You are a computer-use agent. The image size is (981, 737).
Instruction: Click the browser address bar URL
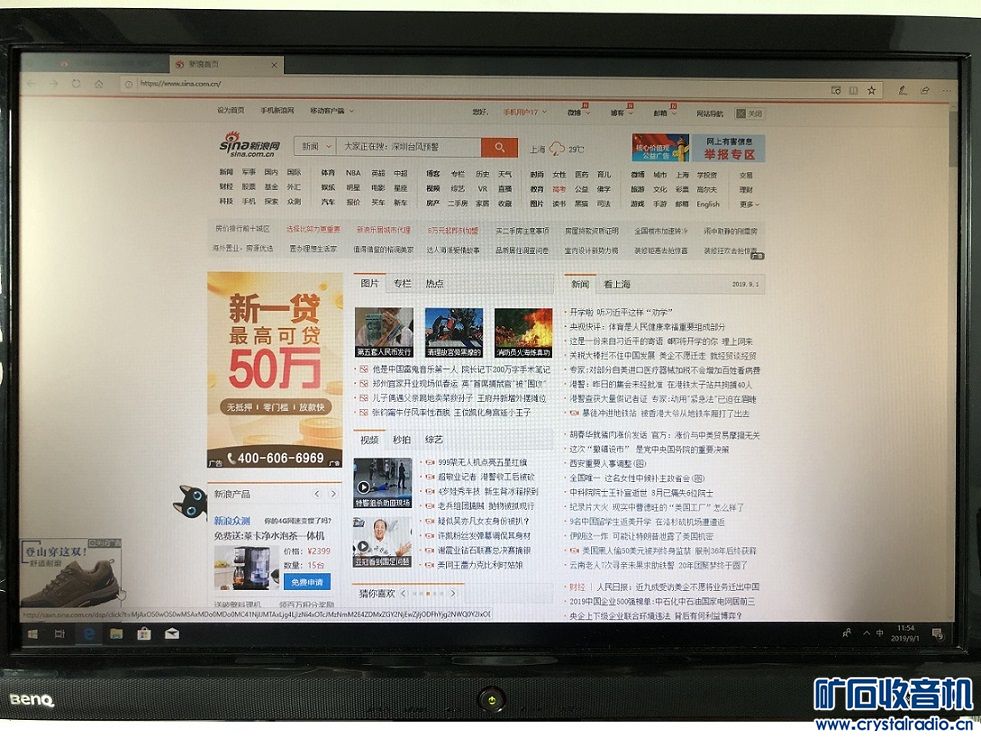180,83
